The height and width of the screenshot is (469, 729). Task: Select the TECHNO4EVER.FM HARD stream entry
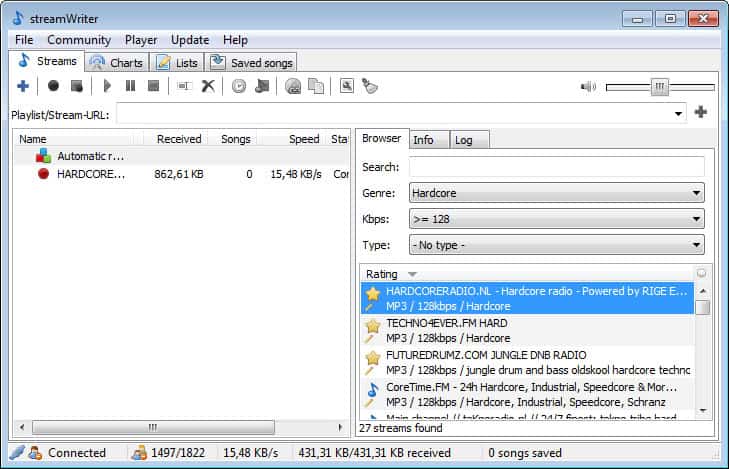click(x=528, y=330)
